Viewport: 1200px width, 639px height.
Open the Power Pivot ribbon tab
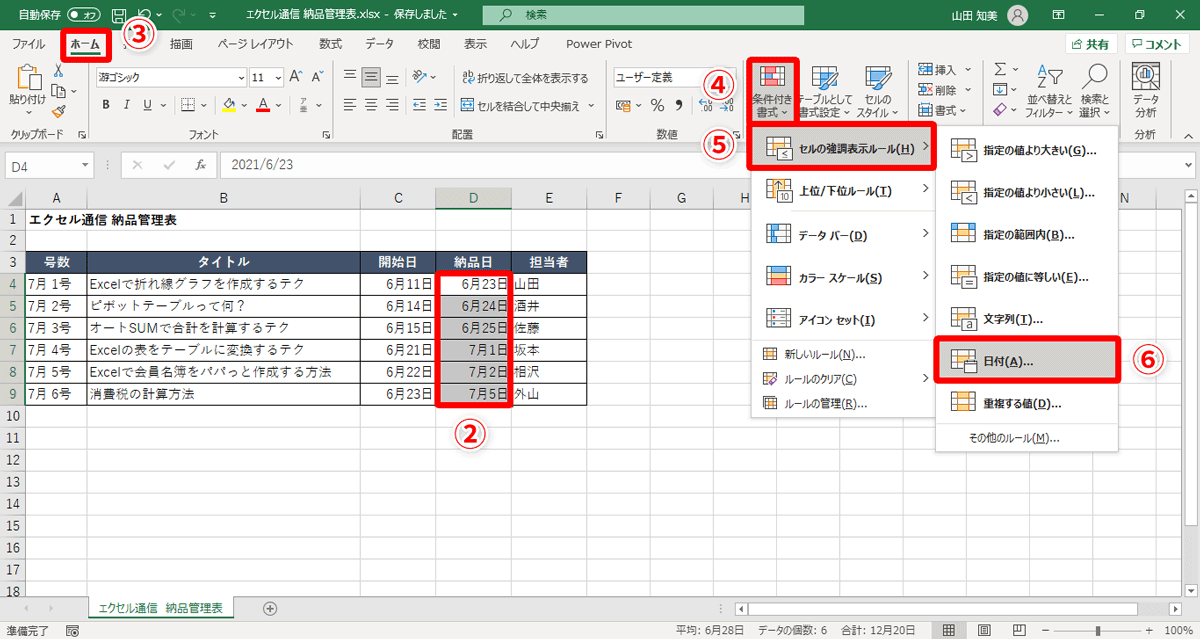click(x=598, y=44)
